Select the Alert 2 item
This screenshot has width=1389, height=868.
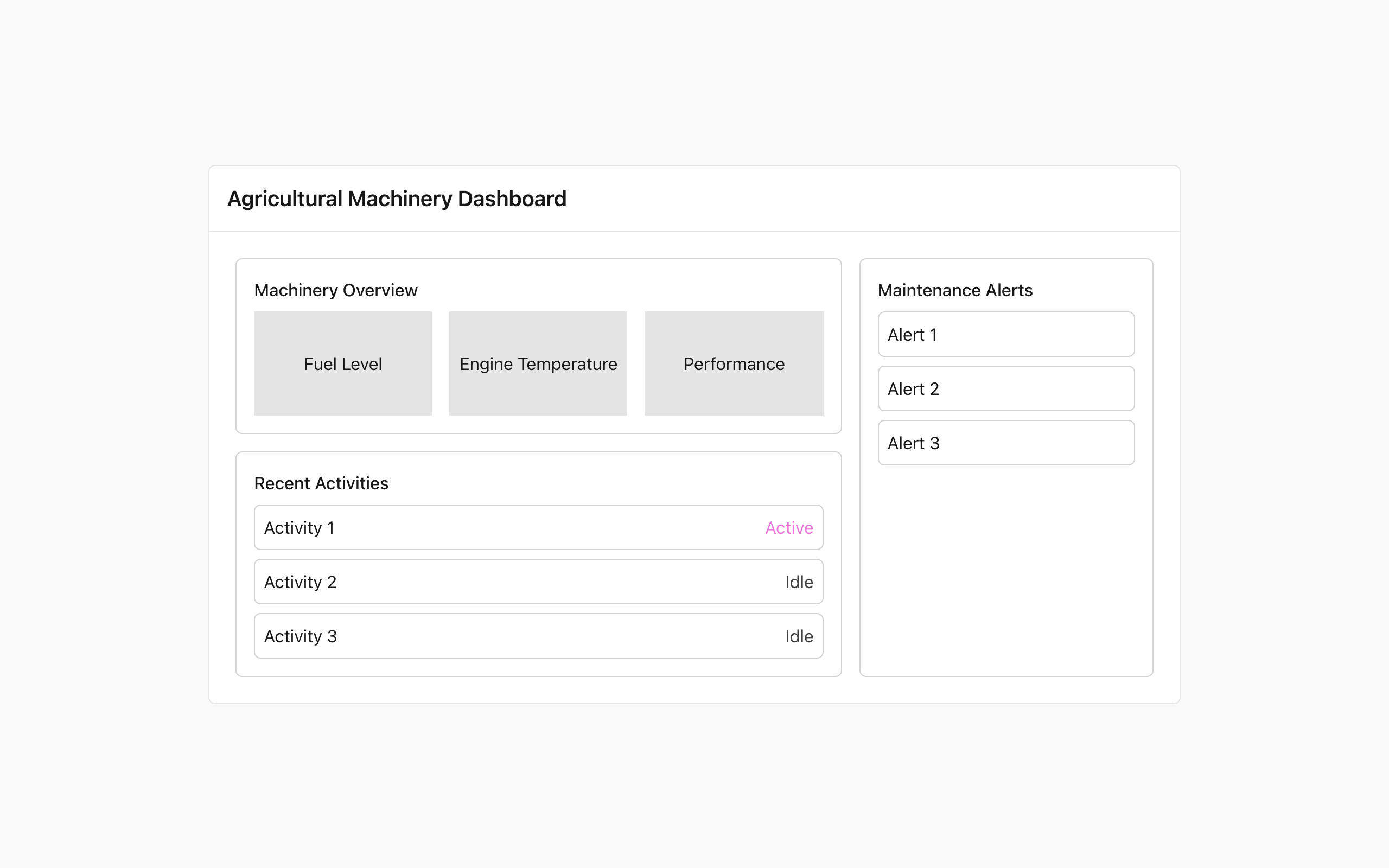1005,388
